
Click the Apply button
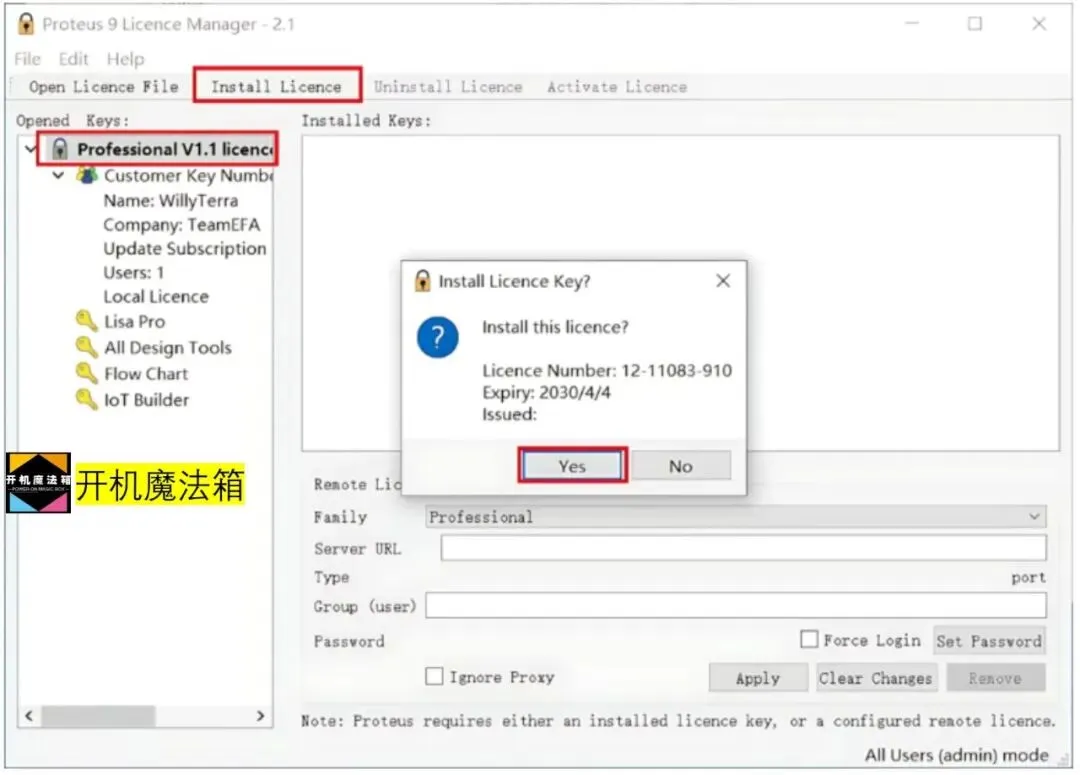[x=758, y=678]
